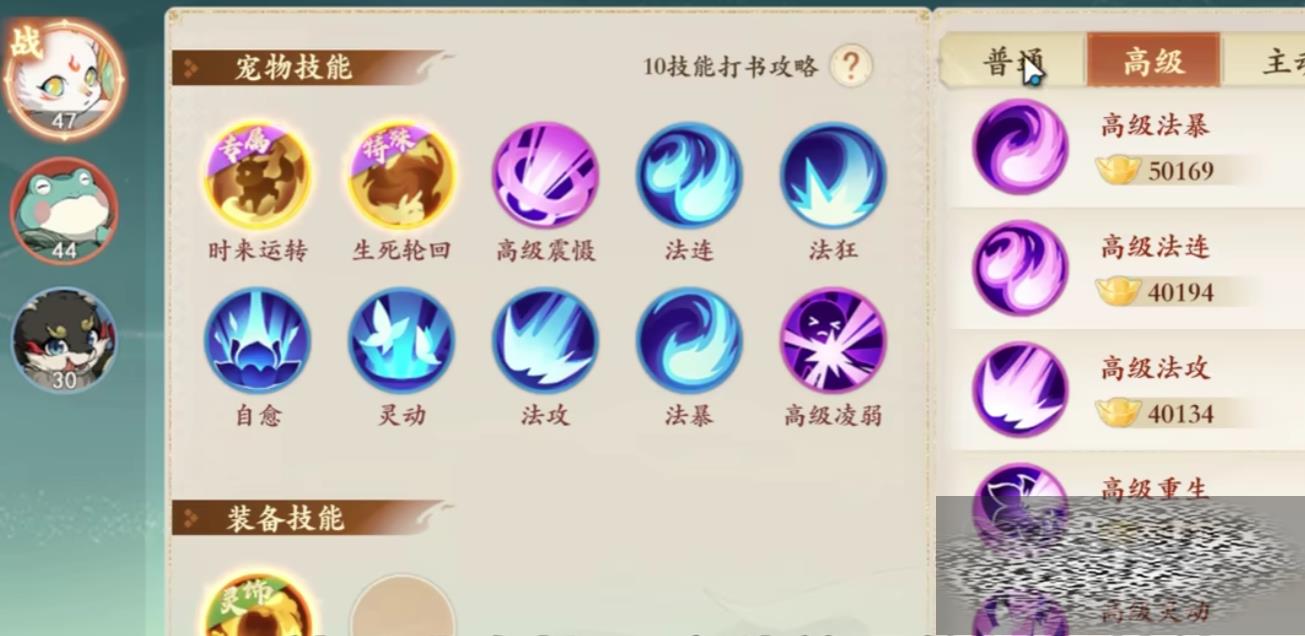The width and height of the screenshot is (1305, 636).
Task: Switch to the 普通 tab
Action: pyautogui.click(x=1012, y=61)
